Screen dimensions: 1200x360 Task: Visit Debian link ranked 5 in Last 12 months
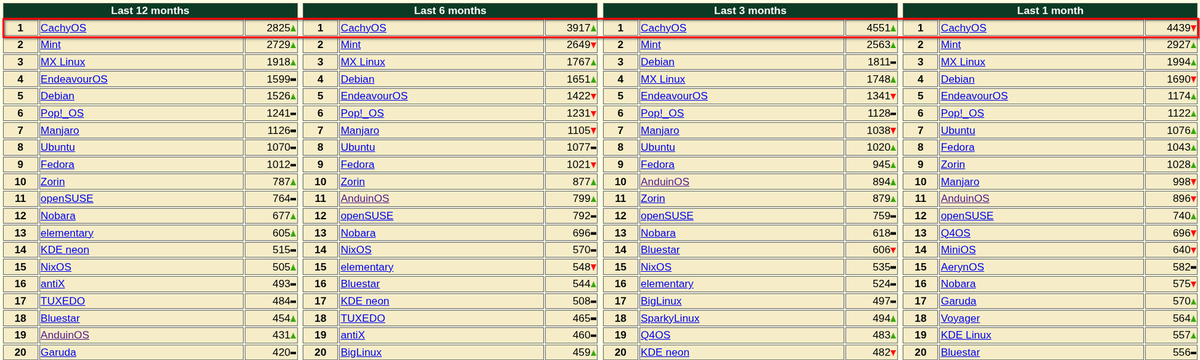[57, 96]
